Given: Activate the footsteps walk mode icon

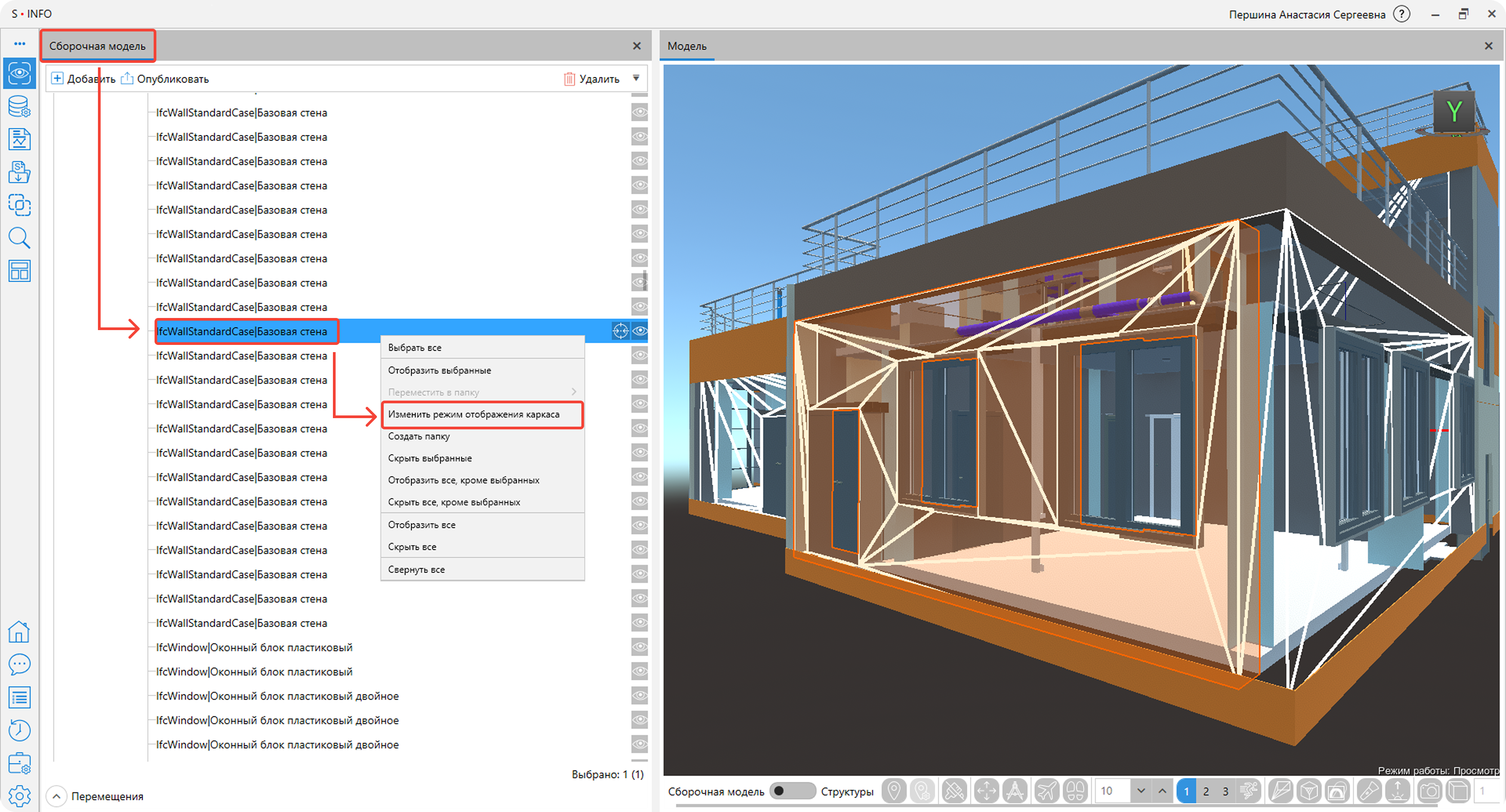Looking at the screenshot, I should 1076,791.
